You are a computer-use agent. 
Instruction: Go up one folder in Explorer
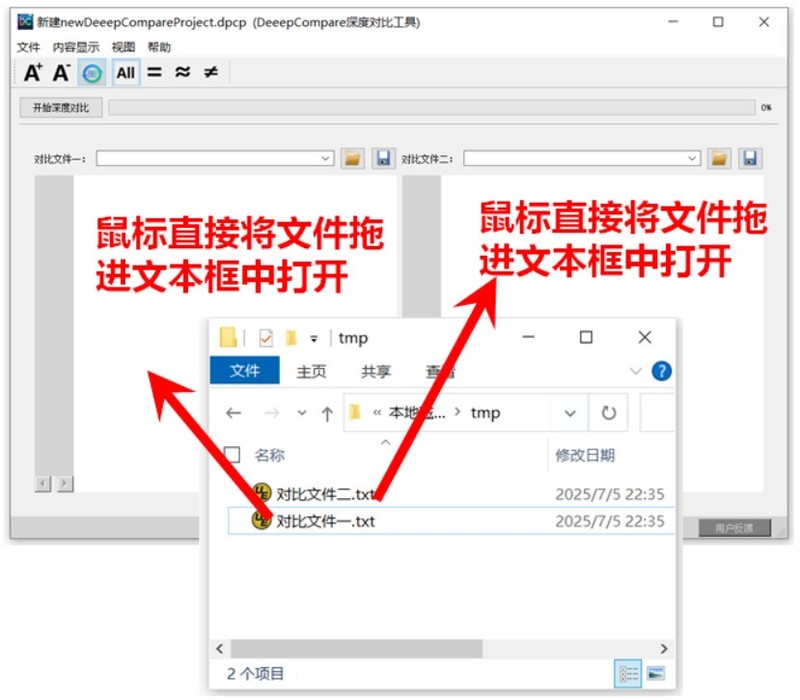click(328, 413)
